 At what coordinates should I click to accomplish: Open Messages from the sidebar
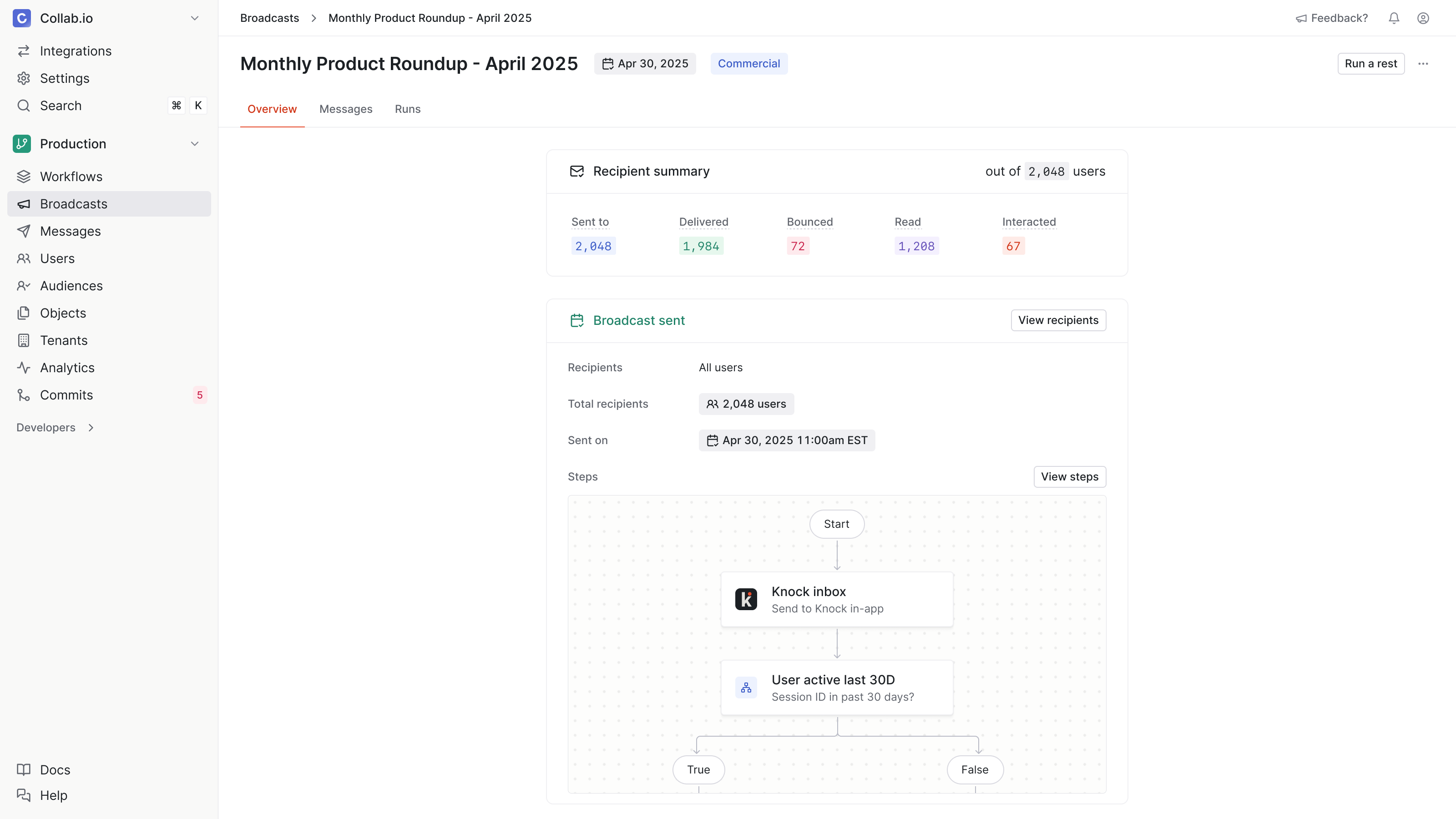70,231
